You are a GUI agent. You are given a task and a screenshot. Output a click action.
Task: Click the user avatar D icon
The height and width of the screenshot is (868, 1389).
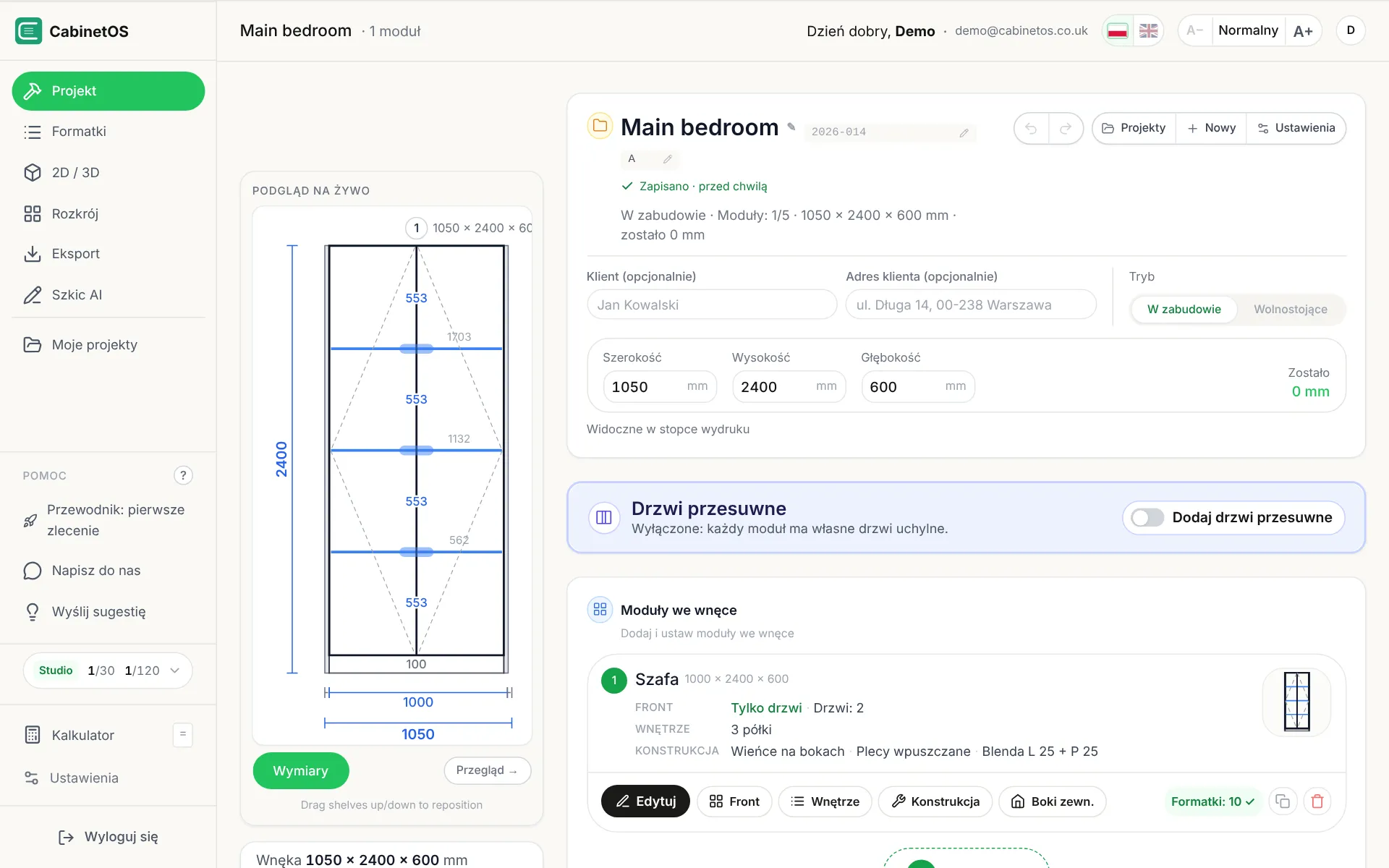coord(1351,30)
